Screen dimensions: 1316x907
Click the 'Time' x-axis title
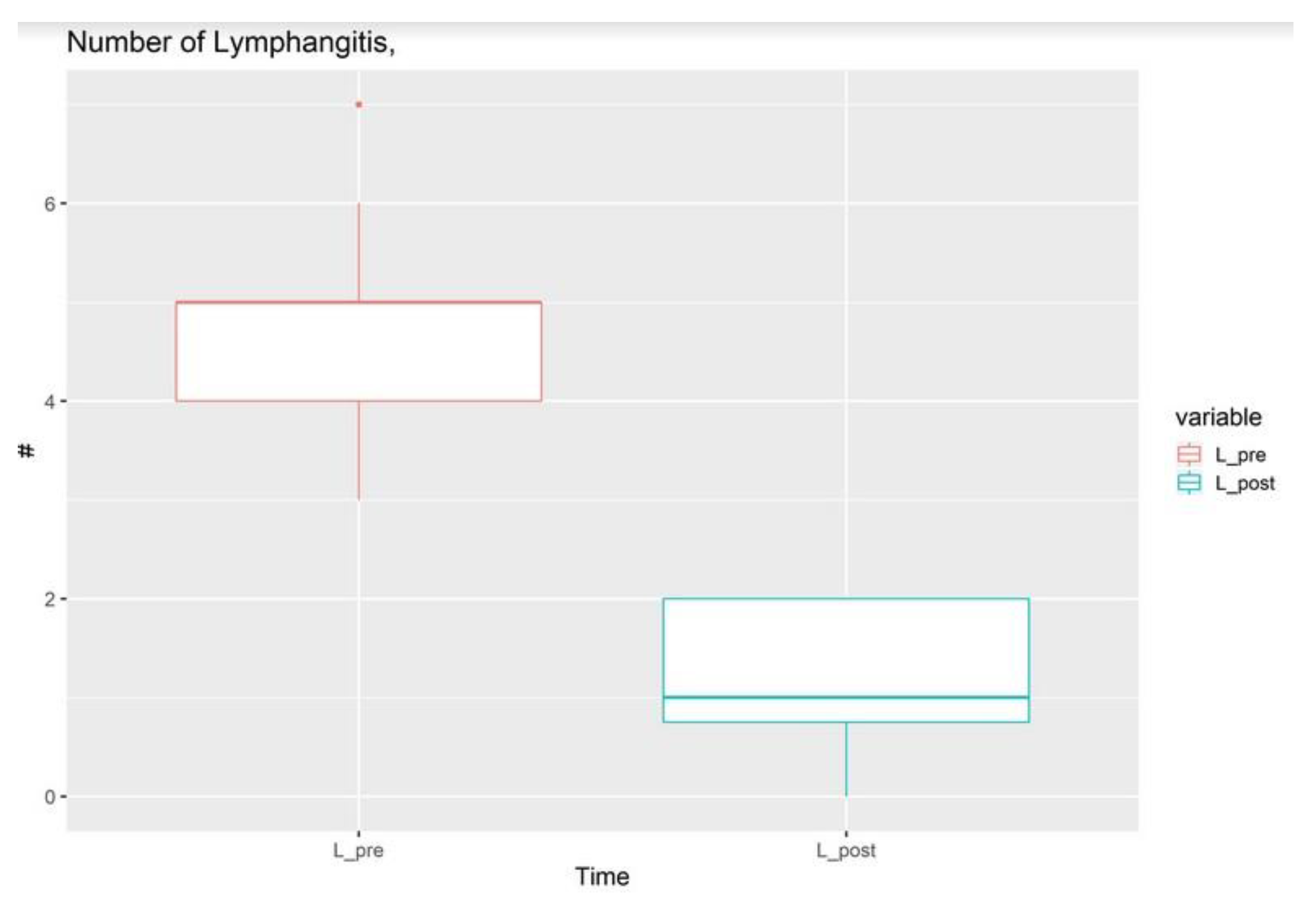pyautogui.click(x=602, y=877)
